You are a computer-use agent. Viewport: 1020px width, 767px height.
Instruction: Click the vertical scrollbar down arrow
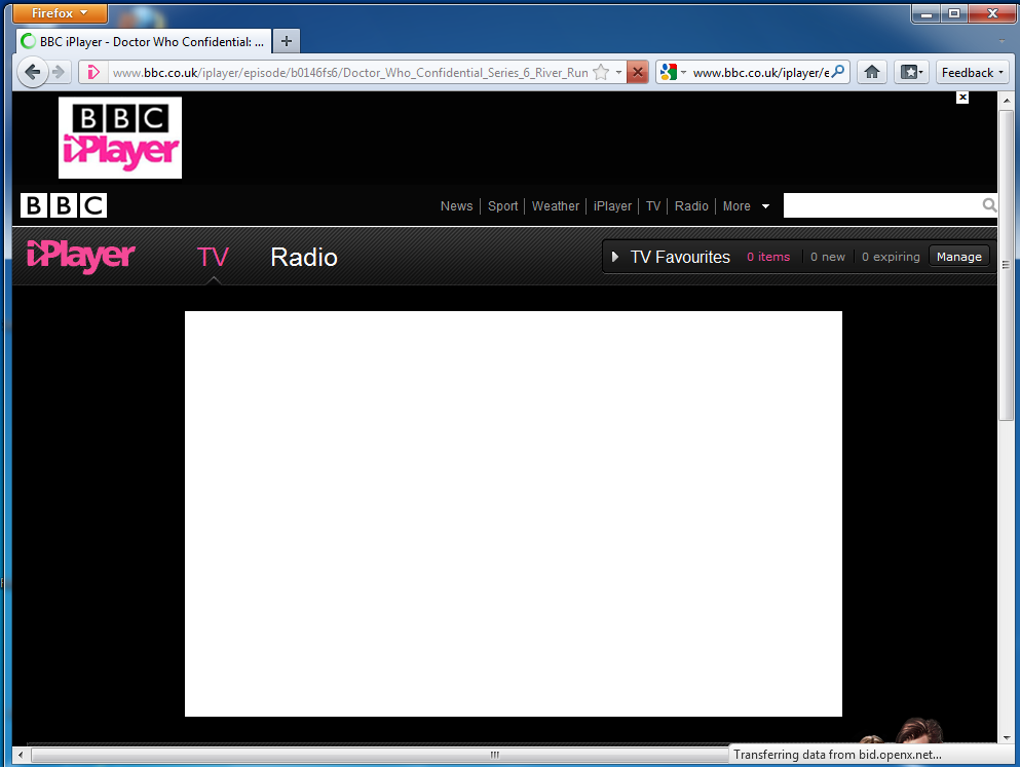pyautogui.click(x=1006, y=737)
